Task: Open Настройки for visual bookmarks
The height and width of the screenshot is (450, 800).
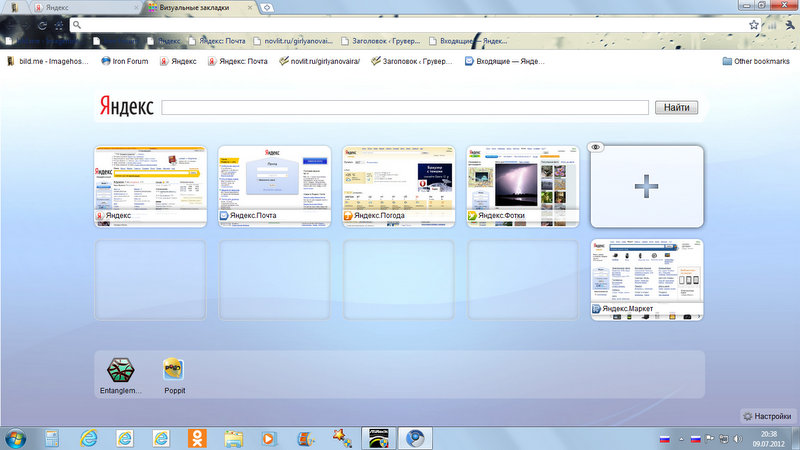Action: tap(767, 416)
